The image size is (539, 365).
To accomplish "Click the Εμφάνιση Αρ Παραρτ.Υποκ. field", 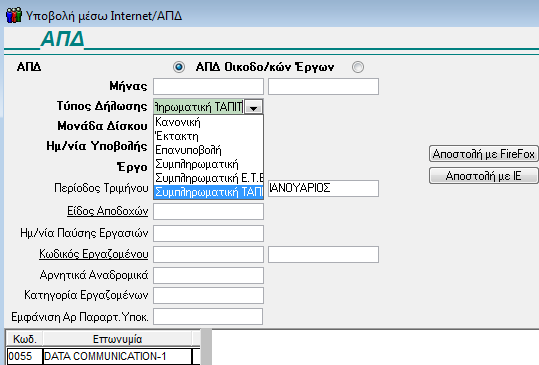I will [208, 317].
